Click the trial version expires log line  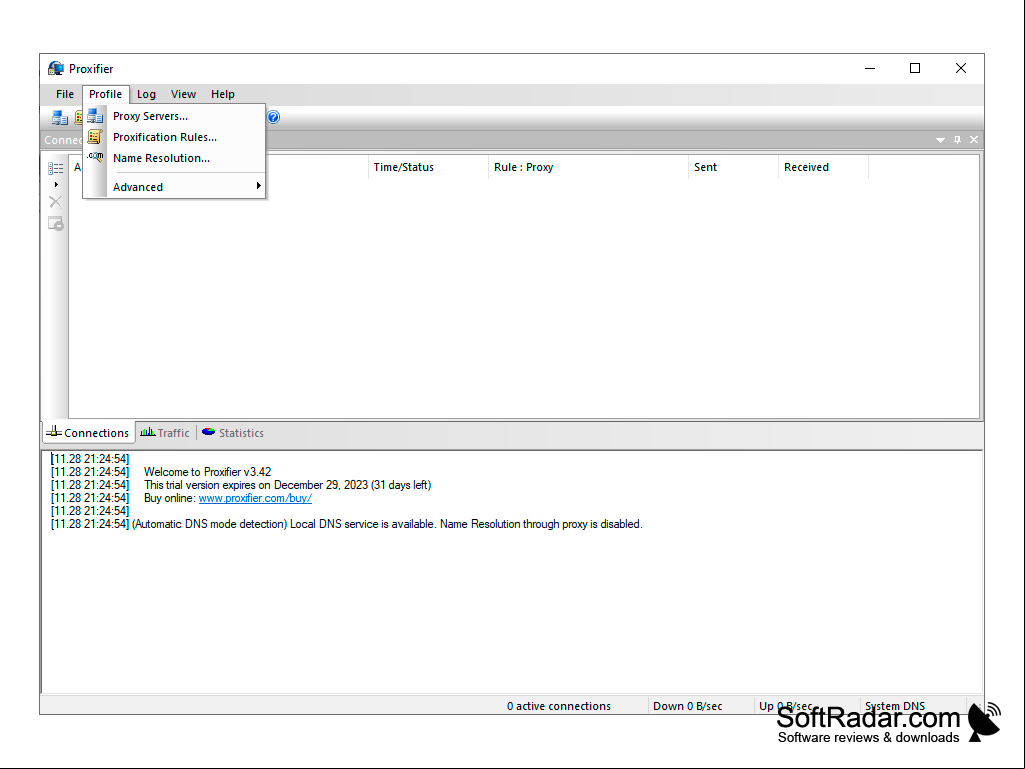[288, 485]
